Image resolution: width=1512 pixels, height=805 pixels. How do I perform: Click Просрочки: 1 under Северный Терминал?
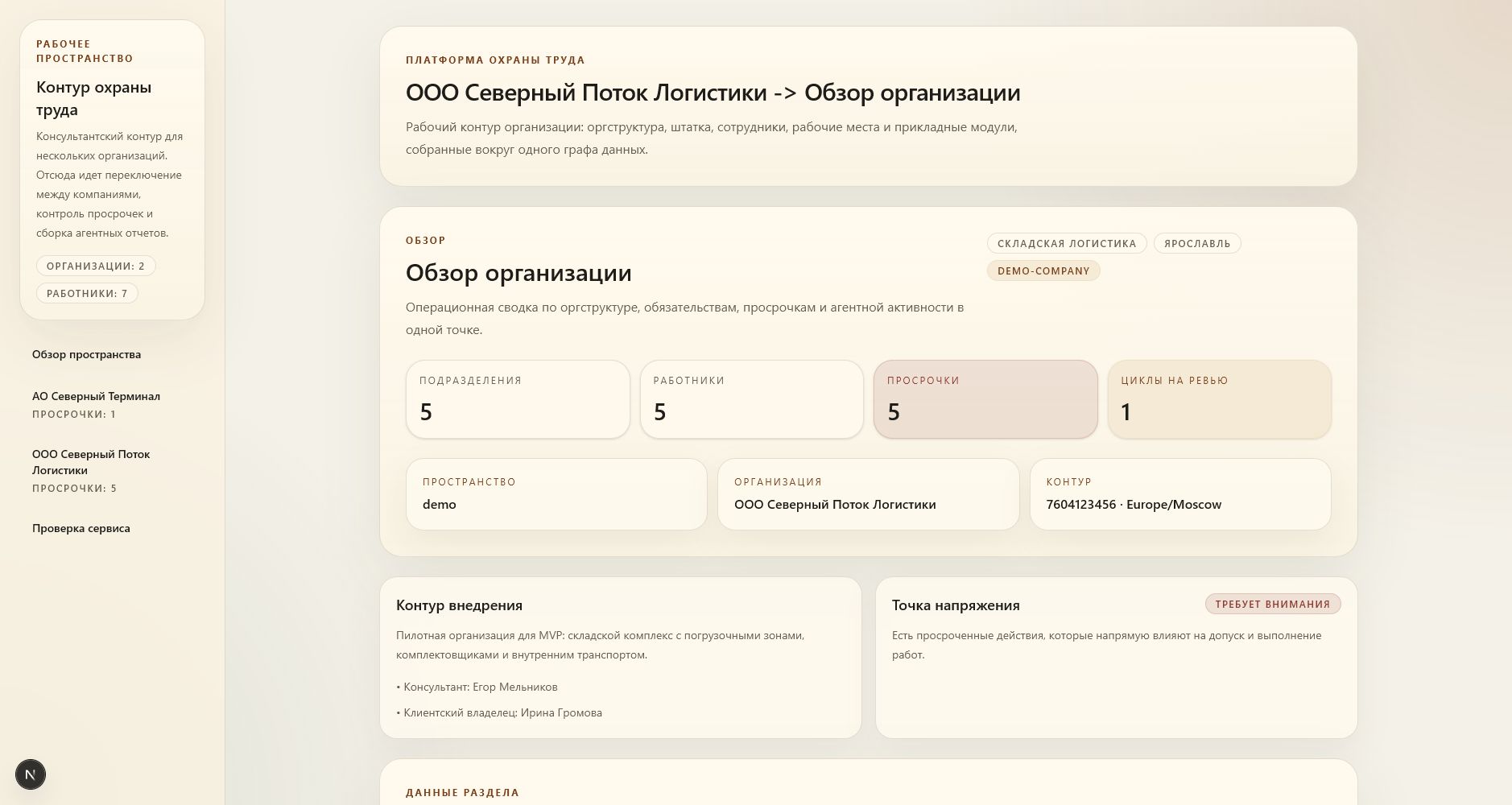coord(74,415)
